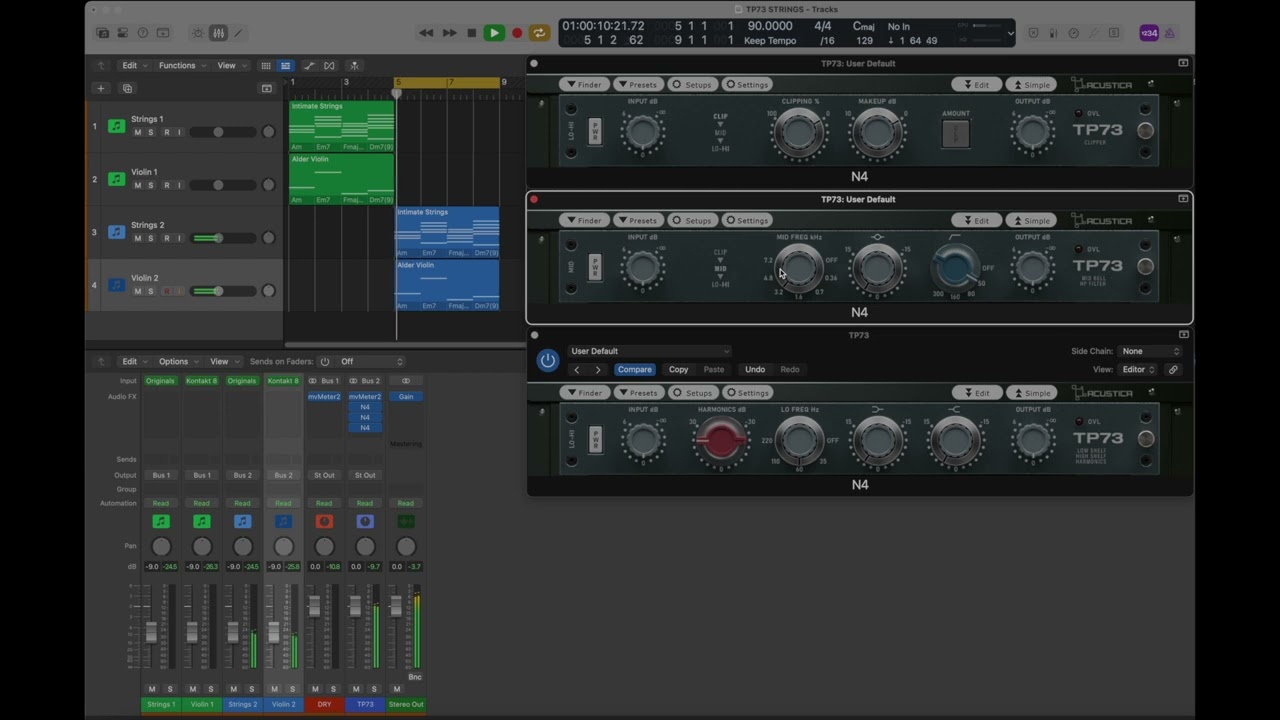Screen dimensions: 1280x720
Task: Open the mixer Edit menu
Action: (x=133, y=361)
